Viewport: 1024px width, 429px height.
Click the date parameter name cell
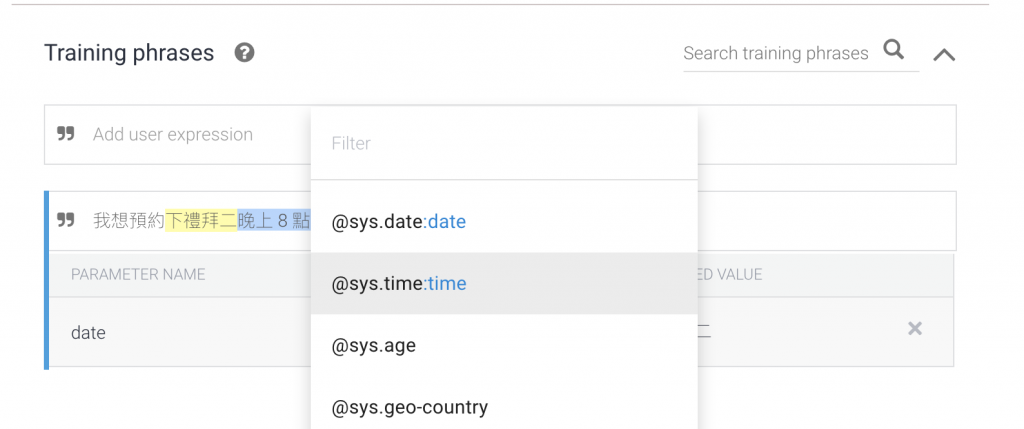89,333
